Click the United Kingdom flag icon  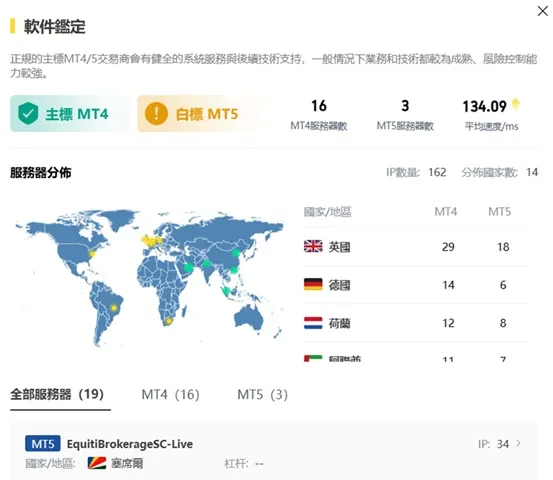(313, 246)
